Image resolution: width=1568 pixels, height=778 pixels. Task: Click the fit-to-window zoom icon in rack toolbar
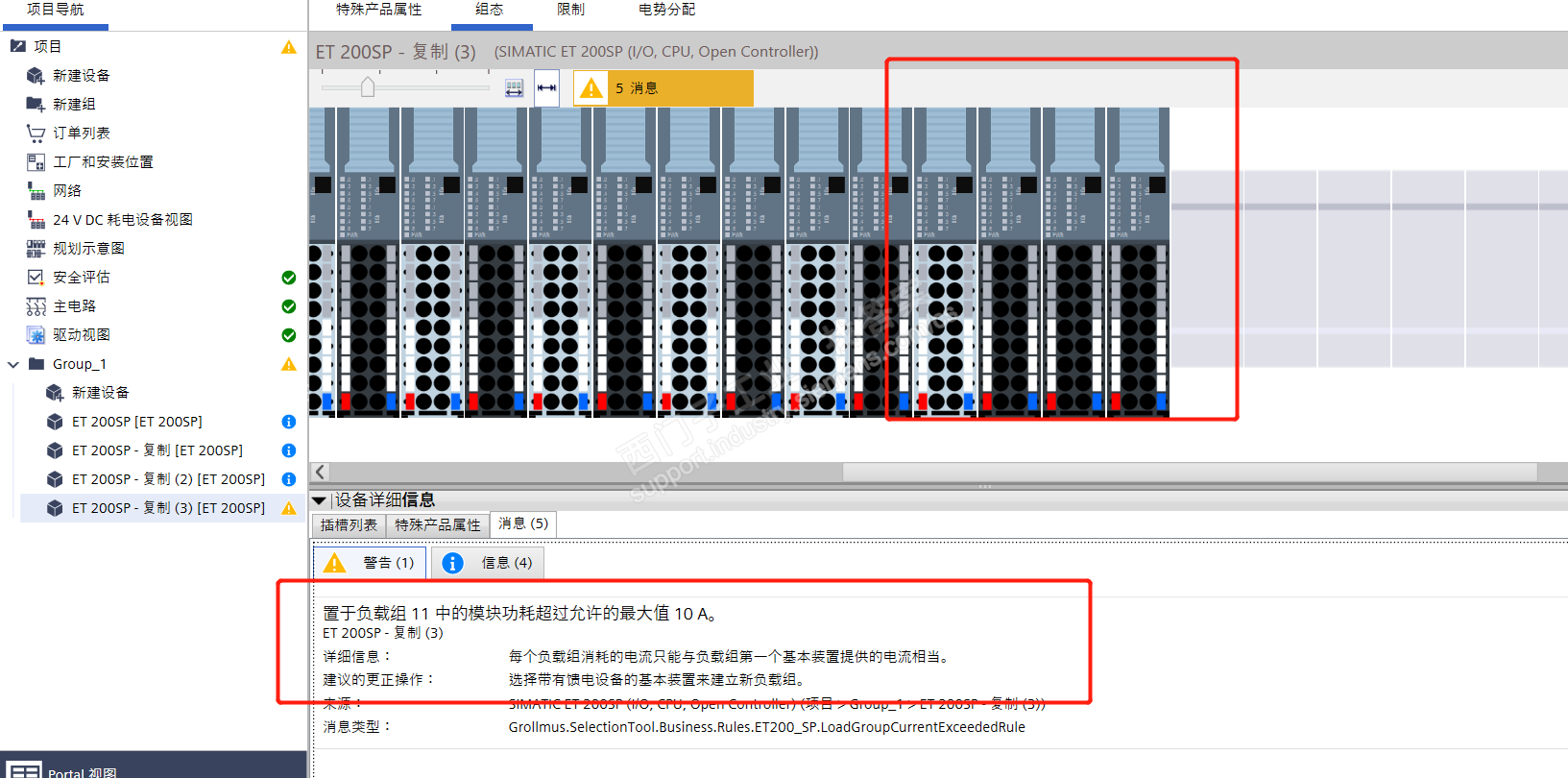[x=515, y=88]
